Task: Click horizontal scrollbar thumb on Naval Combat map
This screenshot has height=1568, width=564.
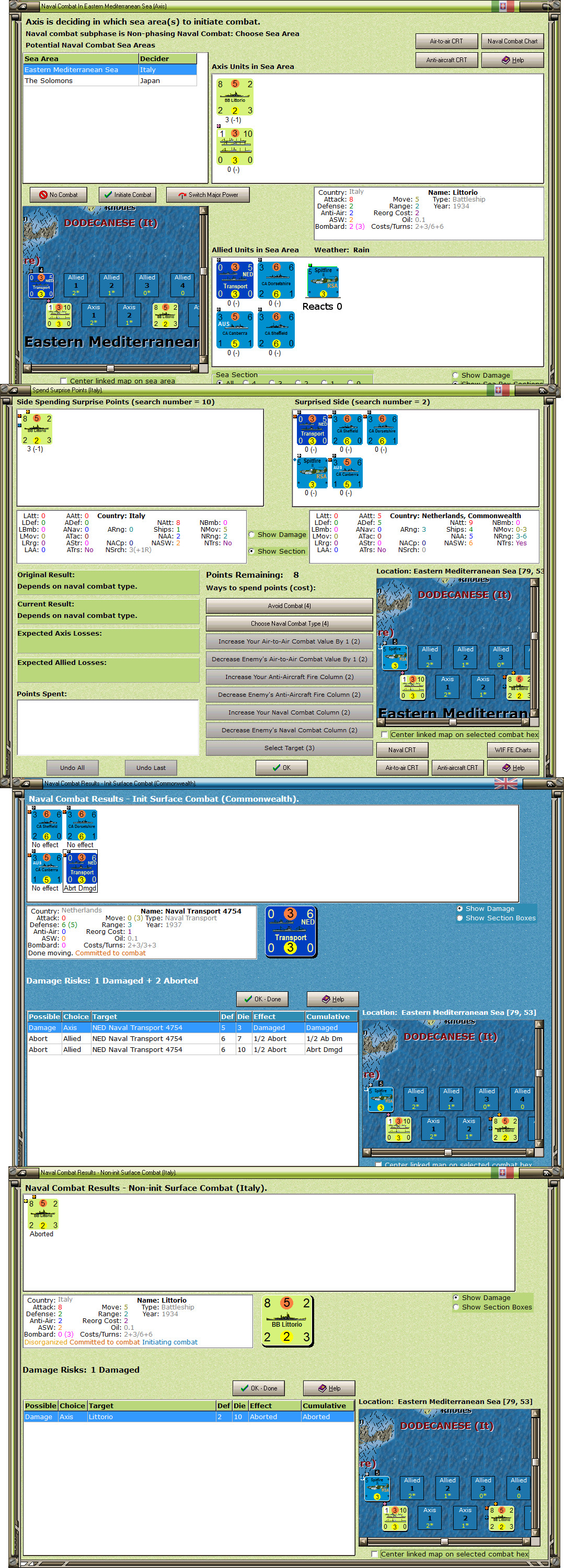Action: coord(110,368)
